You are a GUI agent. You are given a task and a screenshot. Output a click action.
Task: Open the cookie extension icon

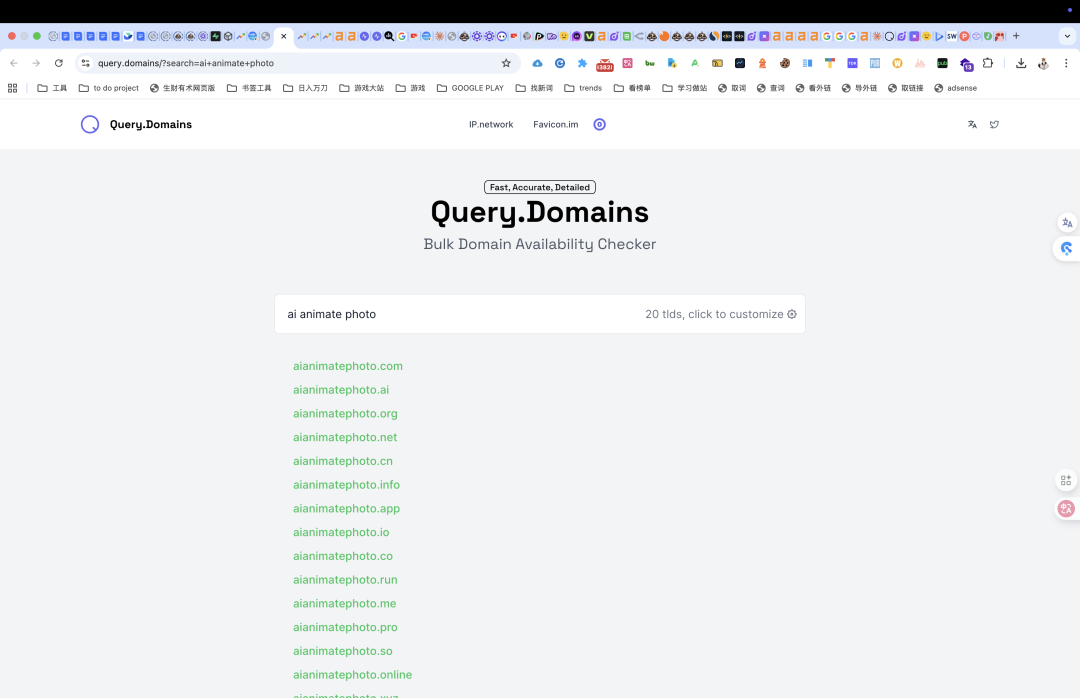pyautogui.click(x=785, y=63)
